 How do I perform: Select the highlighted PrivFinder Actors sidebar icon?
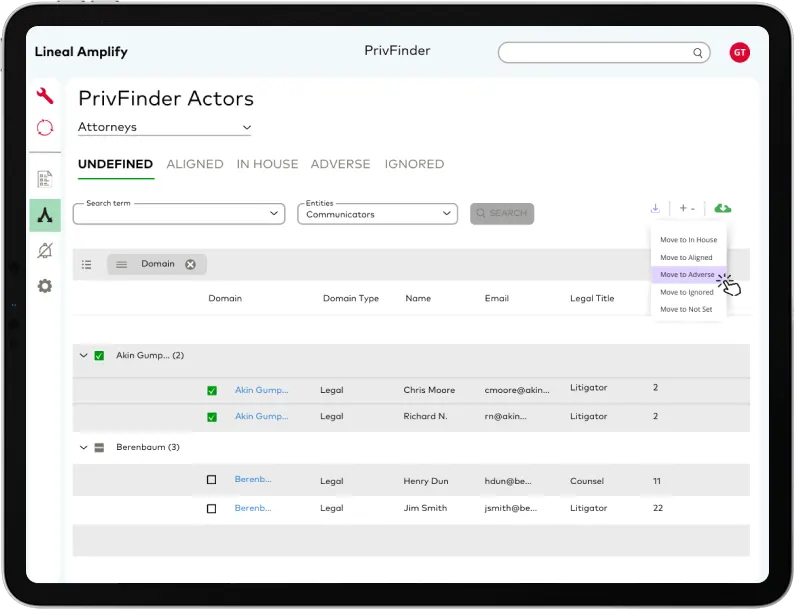pos(45,214)
